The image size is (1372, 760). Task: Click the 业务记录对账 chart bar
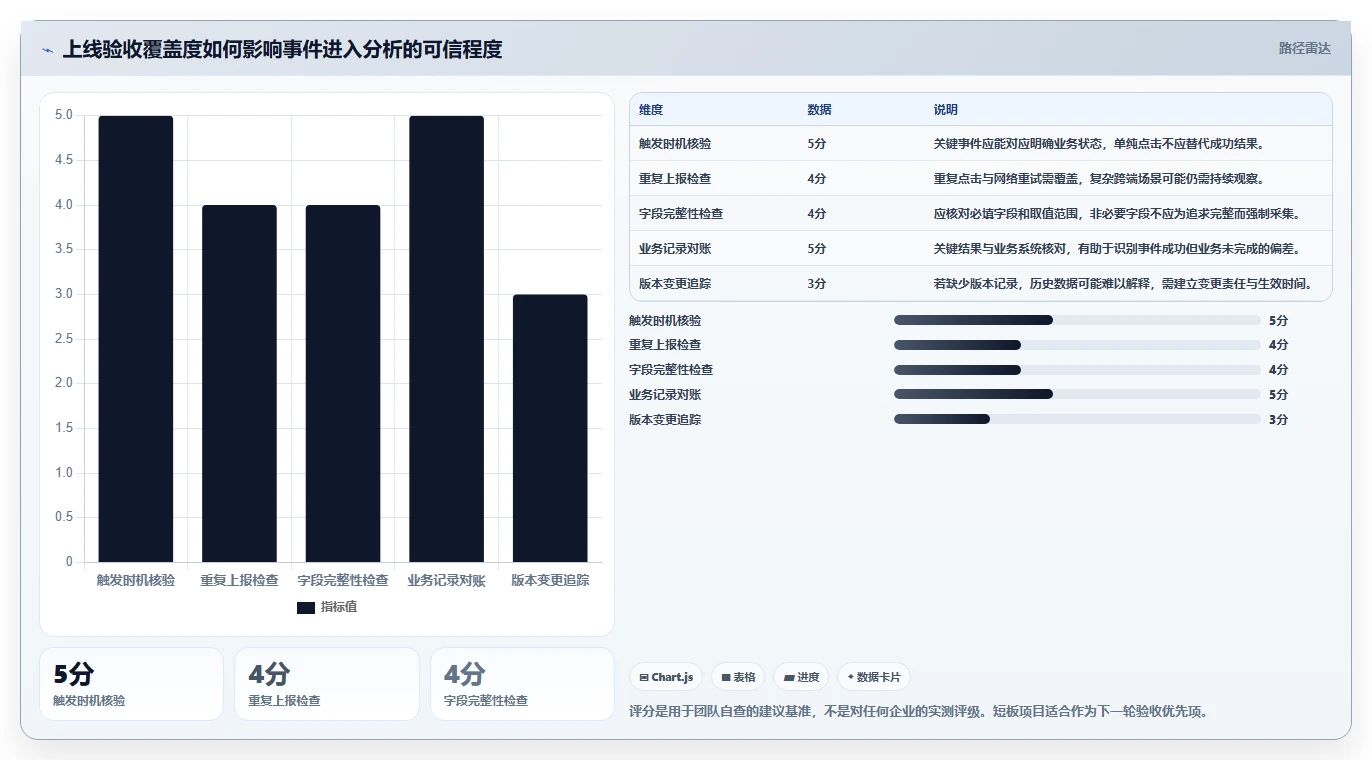tap(446, 339)
